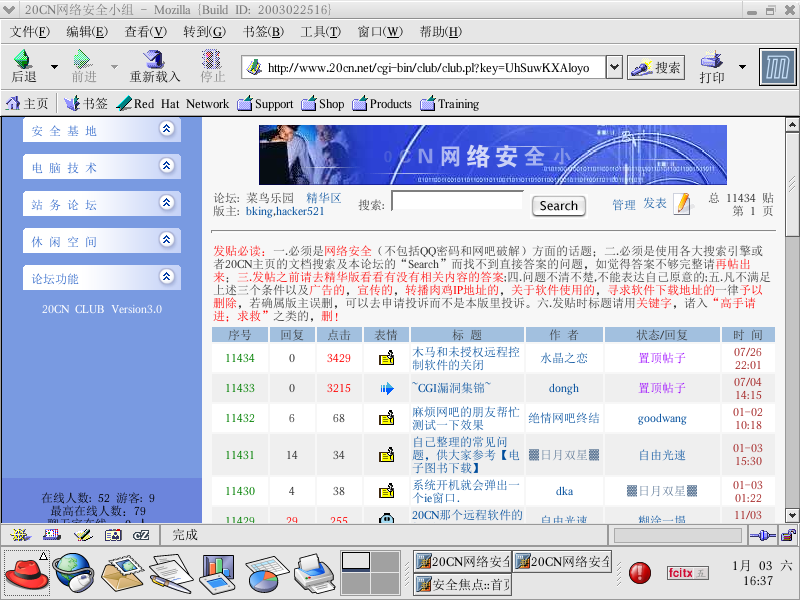Click the red alert notification icon
The width and height of the screenshot is (800, 600).
coord(640,573)
